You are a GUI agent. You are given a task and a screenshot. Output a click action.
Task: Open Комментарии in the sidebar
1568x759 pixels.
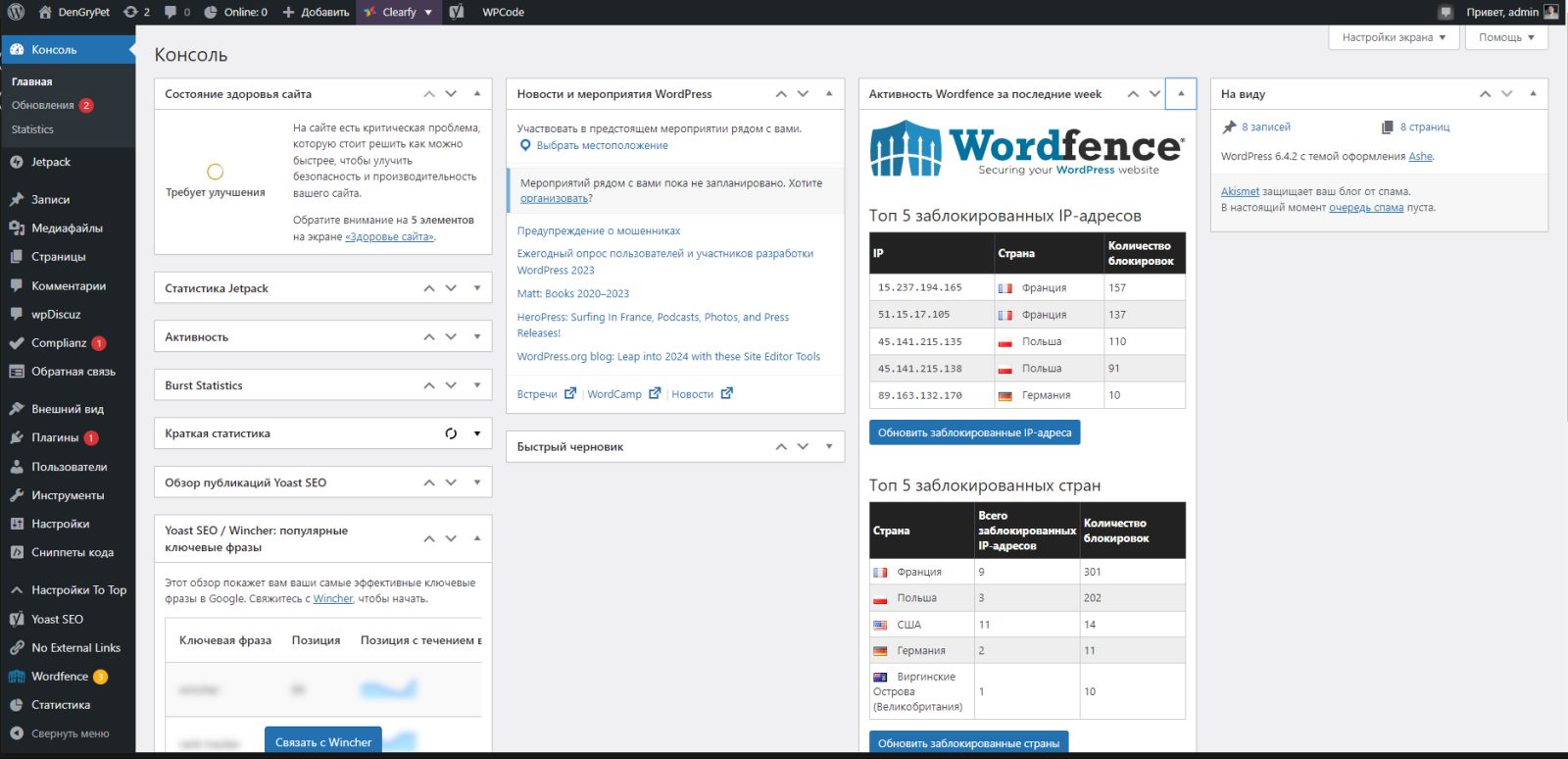point(68,285)
